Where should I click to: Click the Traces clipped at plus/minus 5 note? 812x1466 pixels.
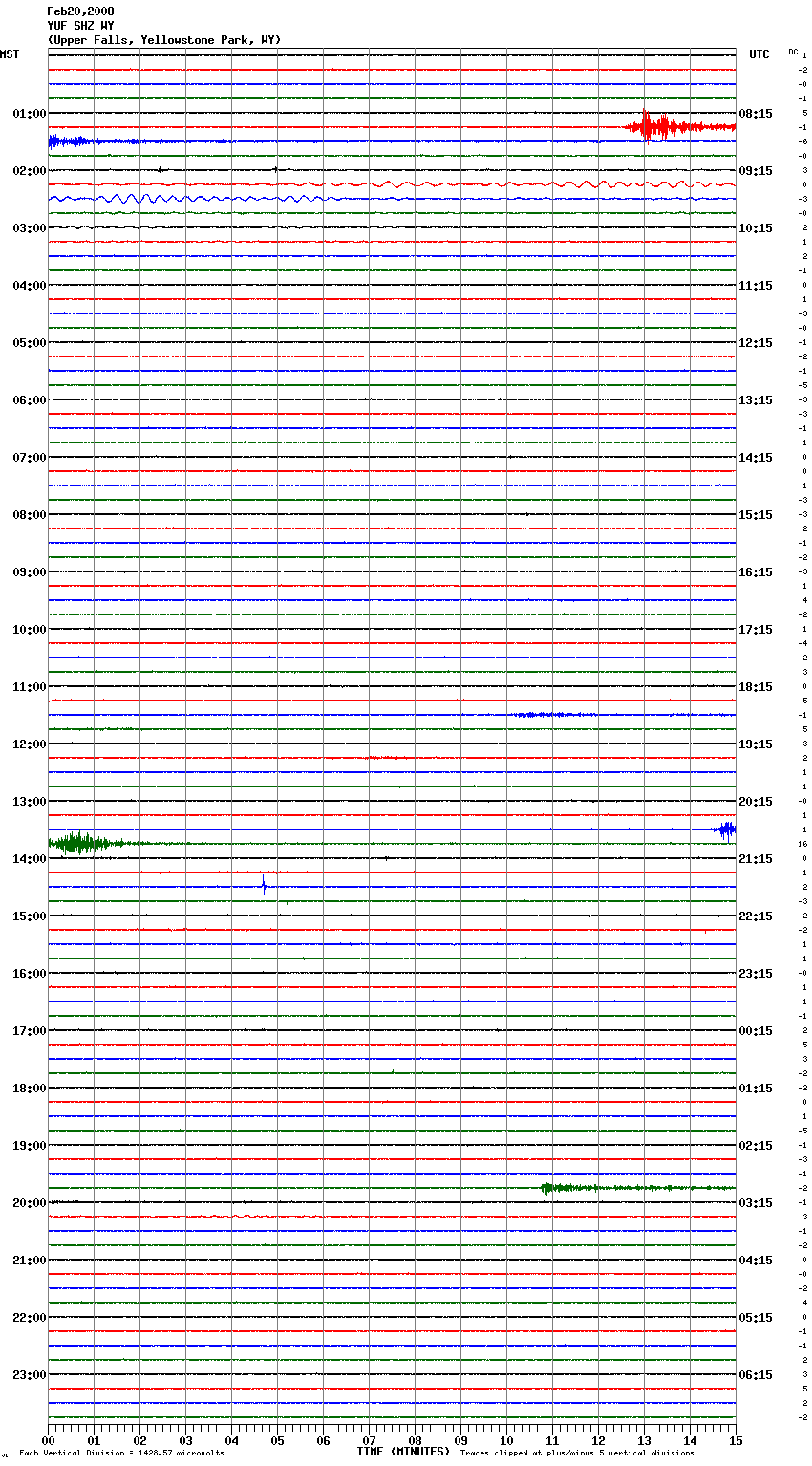(578, 1454)
